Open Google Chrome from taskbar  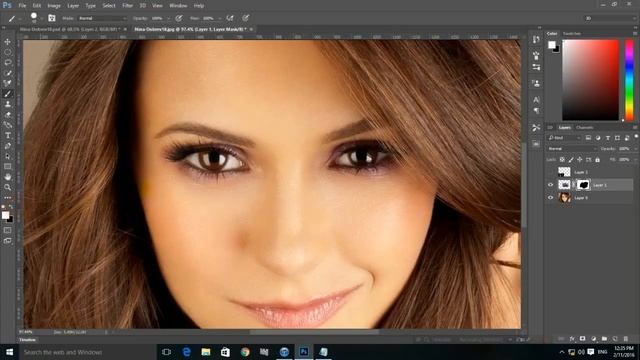tap(245, 352)
